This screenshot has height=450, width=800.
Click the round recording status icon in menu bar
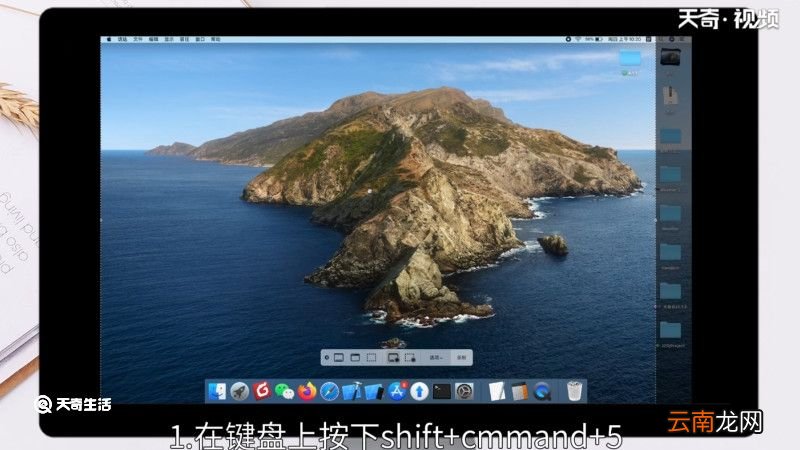[568, 39]
